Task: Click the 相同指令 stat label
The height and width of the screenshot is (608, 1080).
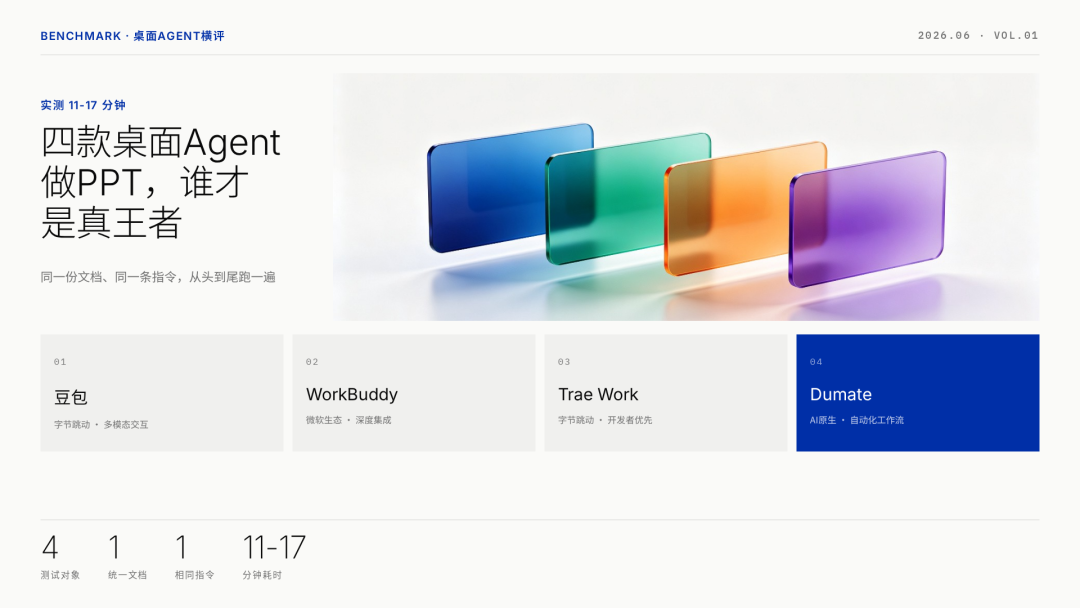Action: tap(194, 575)
